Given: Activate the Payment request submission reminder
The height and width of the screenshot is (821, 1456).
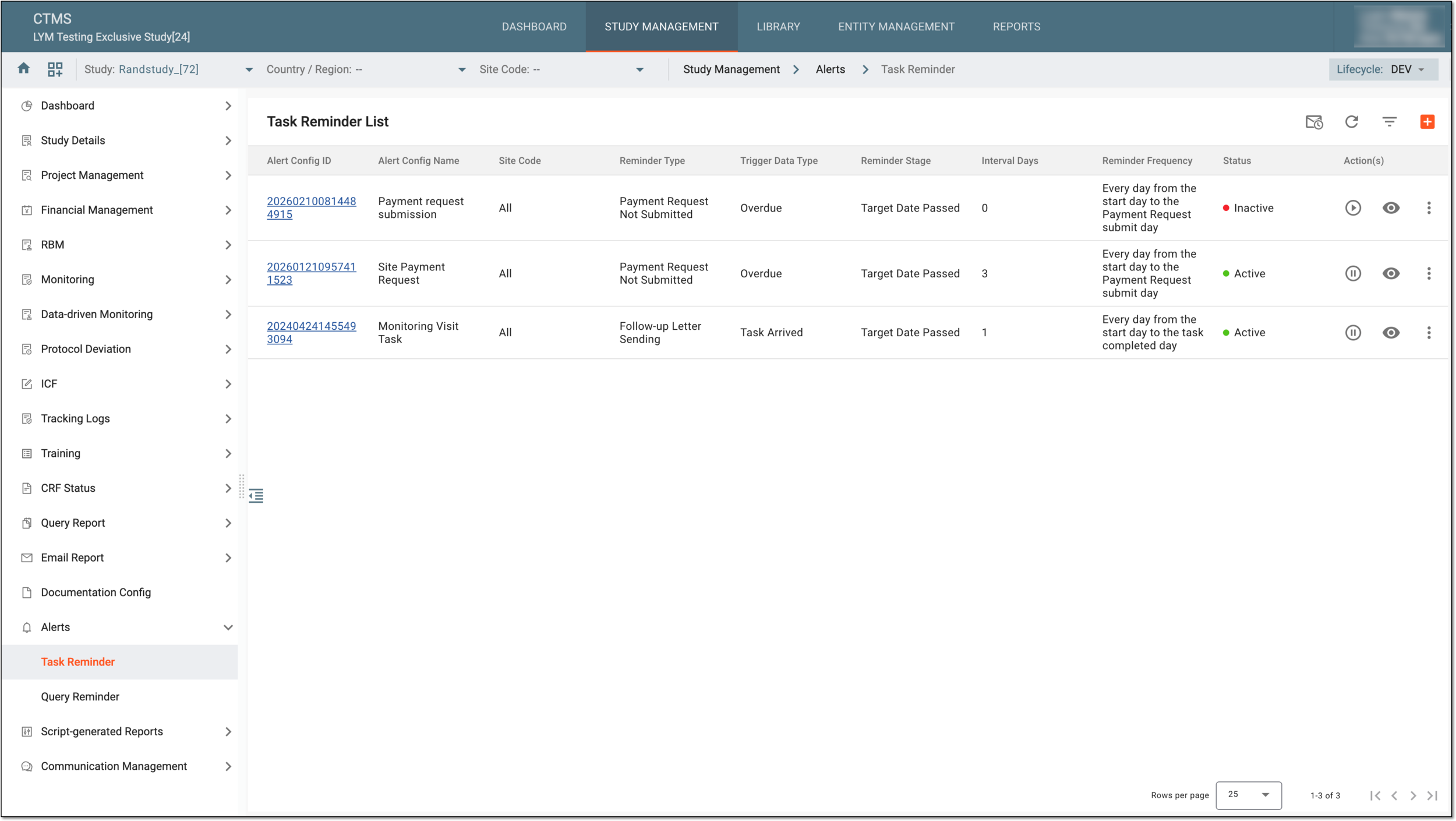Looking at the screenshot, I should pos(1353,208).
